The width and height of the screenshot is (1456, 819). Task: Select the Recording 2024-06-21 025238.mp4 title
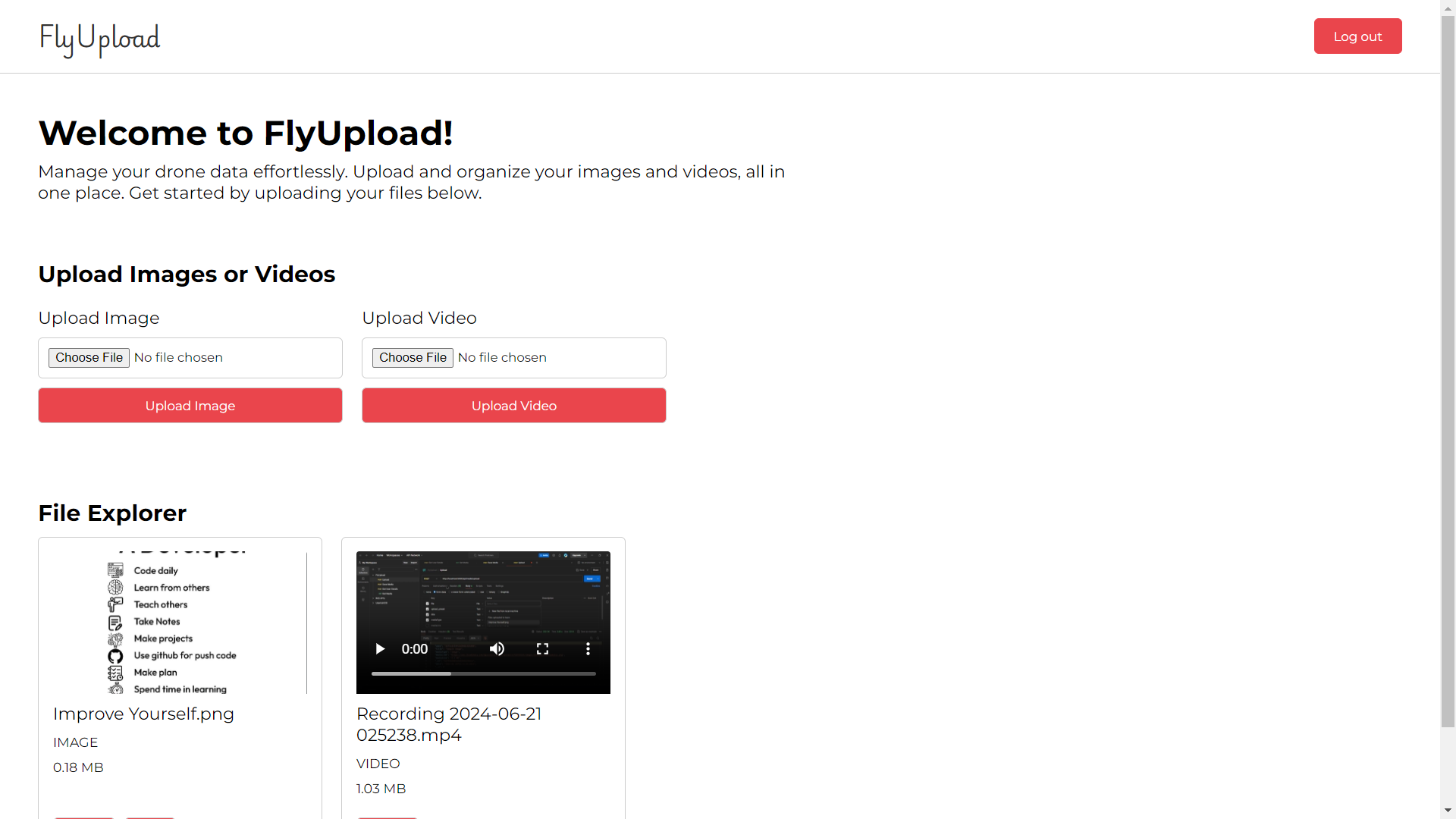(x=449, y=724)
